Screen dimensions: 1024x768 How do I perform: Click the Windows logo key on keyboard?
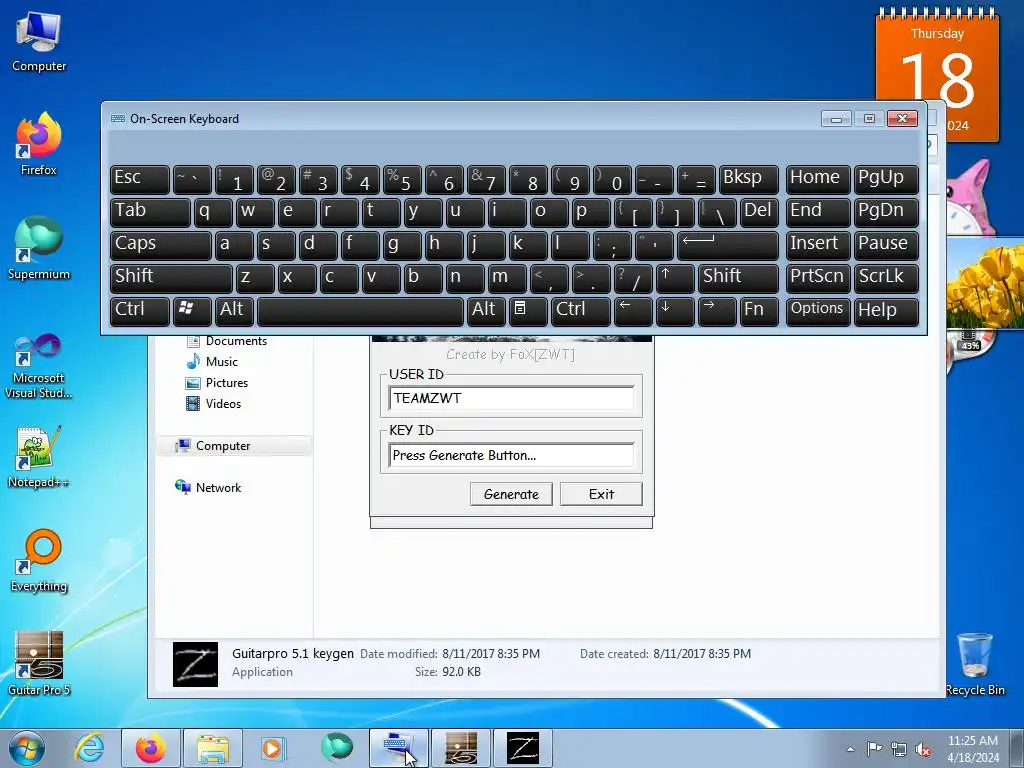191,311
